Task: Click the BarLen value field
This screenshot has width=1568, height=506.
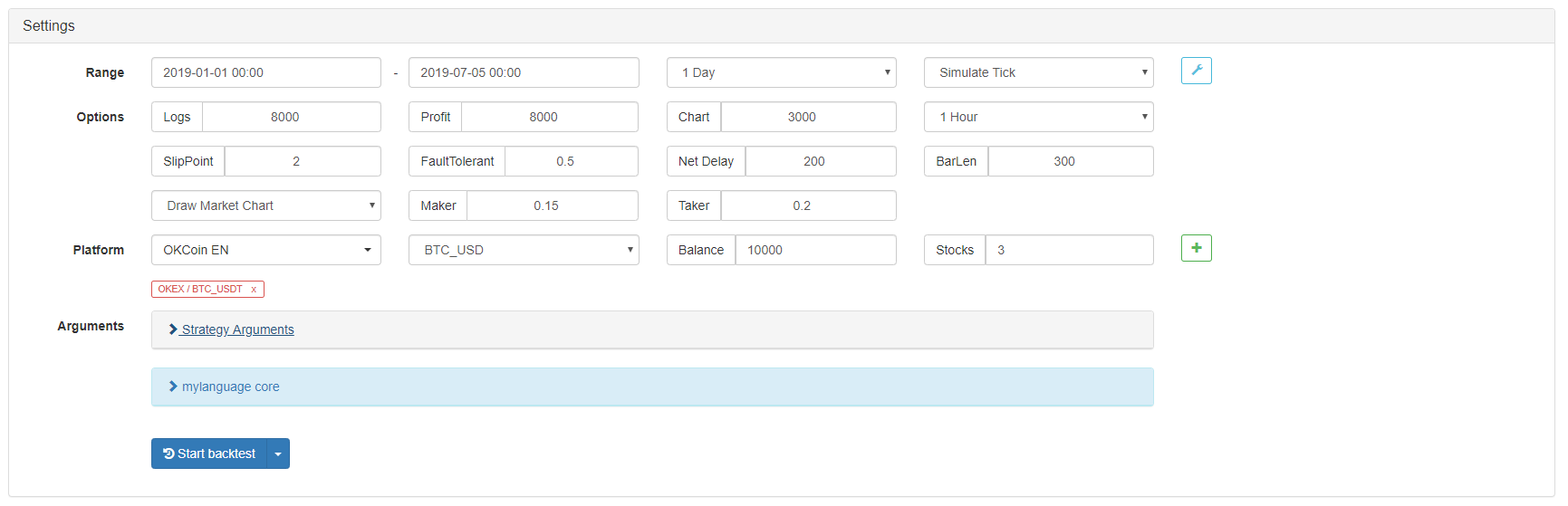Action: pos(1071,161)
